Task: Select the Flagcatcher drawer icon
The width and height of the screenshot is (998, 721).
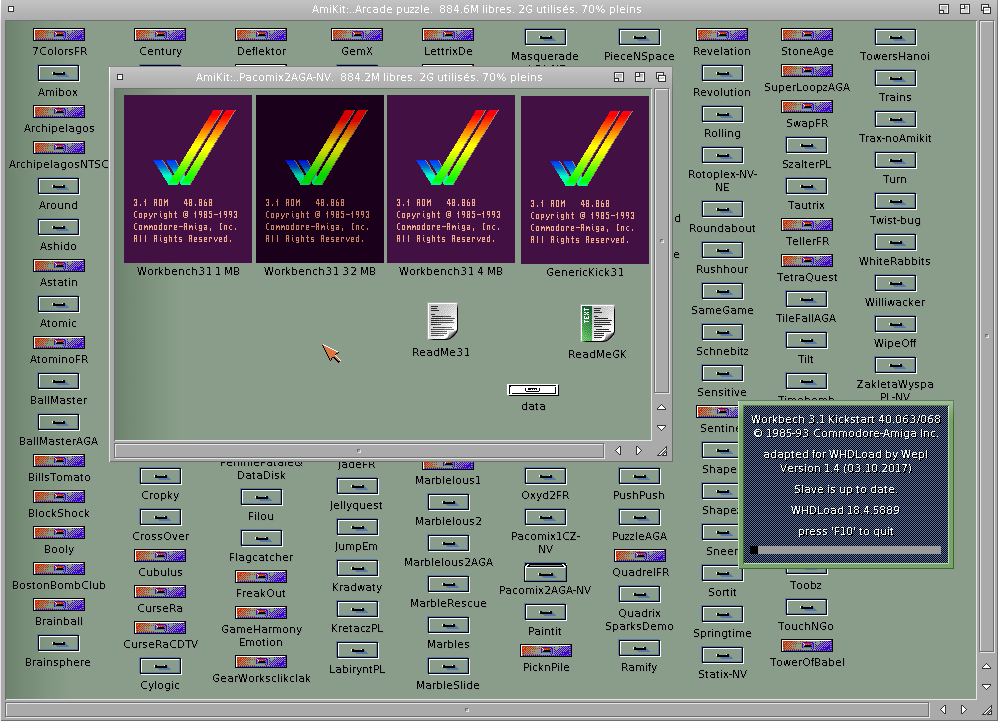Action: (261, 538)
